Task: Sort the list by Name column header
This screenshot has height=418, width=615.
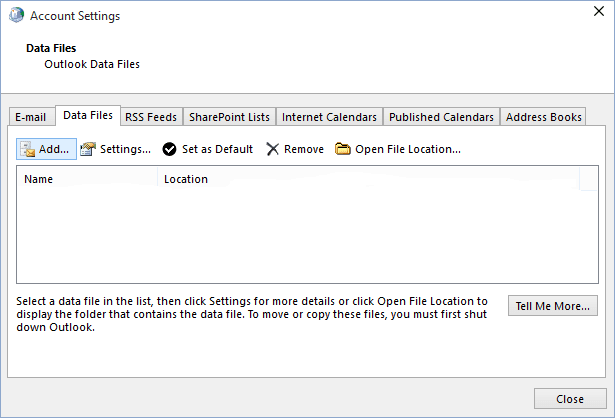Action: click(x=87, y=179)
